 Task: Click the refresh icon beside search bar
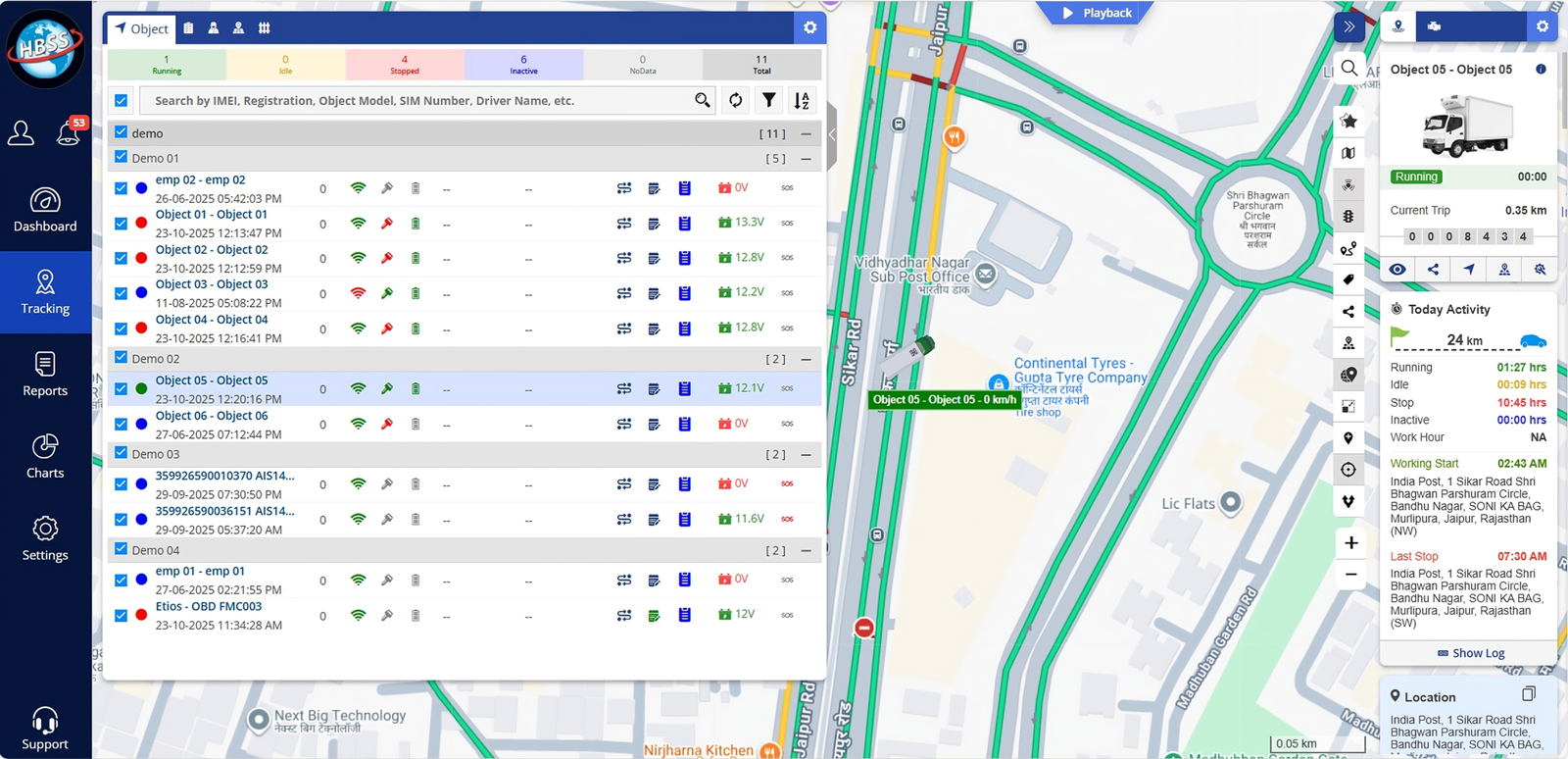click(735, 100)
